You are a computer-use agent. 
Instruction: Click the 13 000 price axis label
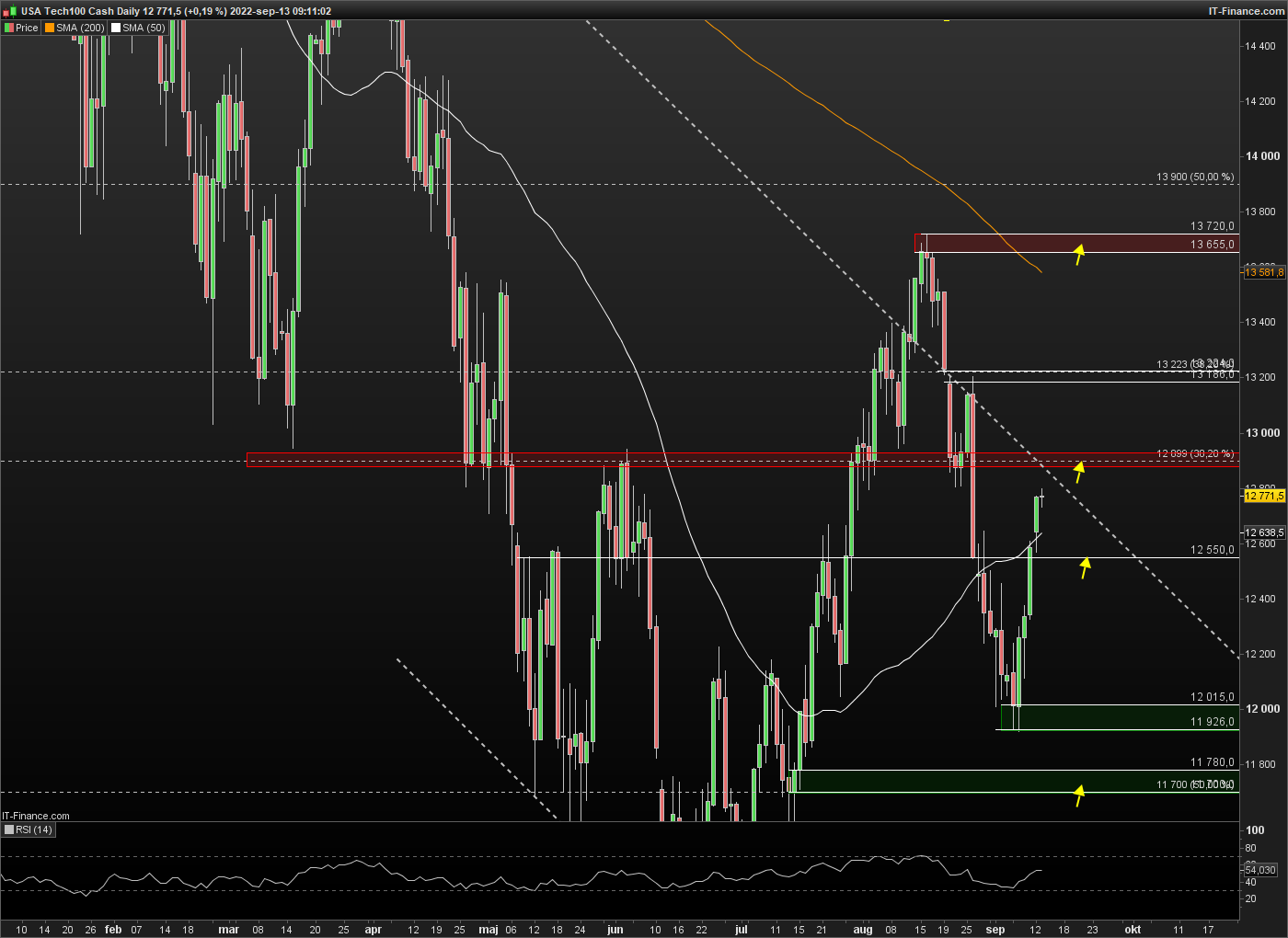tap(1262, 433)
